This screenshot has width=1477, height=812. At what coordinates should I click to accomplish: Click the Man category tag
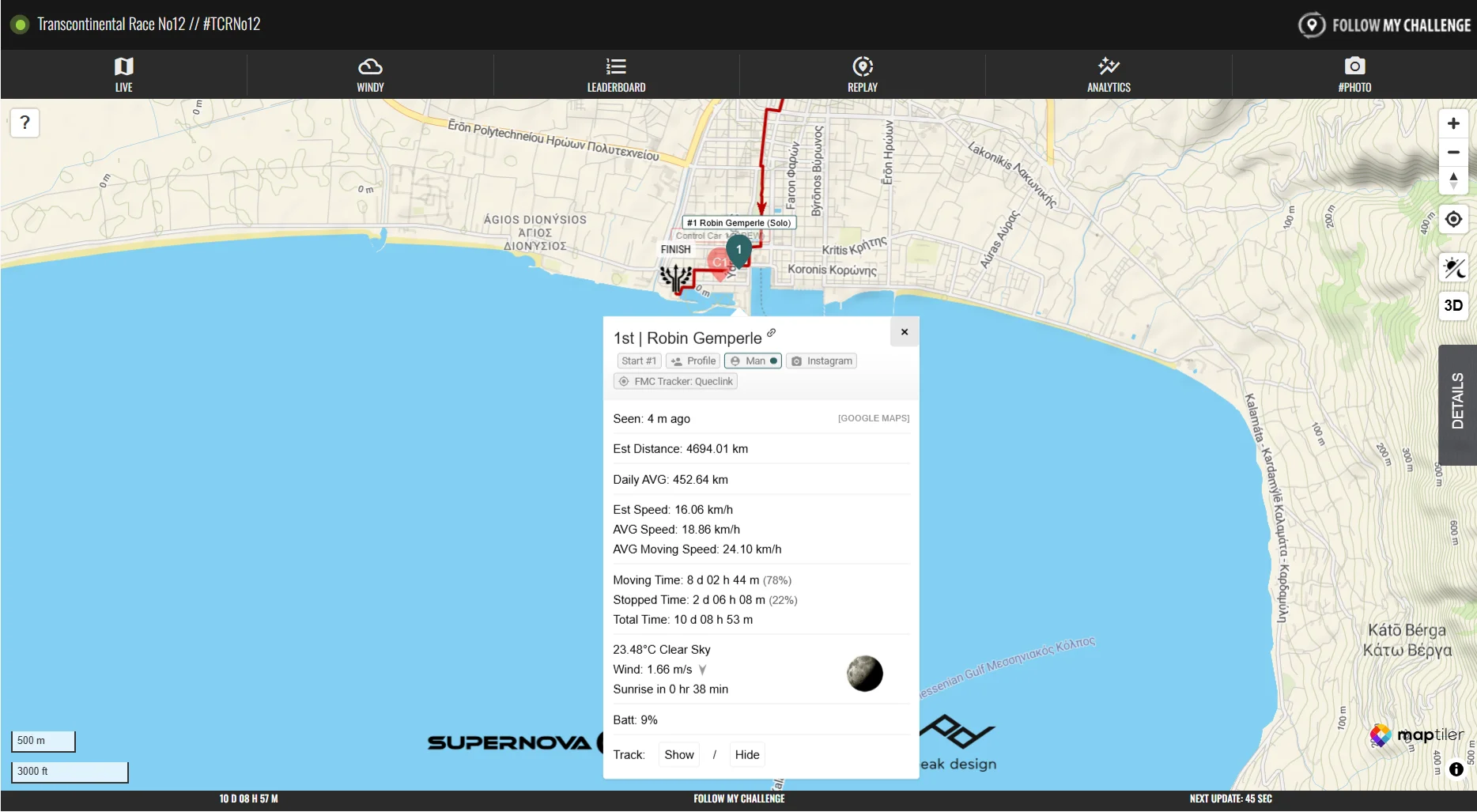[x=754, y=361]
